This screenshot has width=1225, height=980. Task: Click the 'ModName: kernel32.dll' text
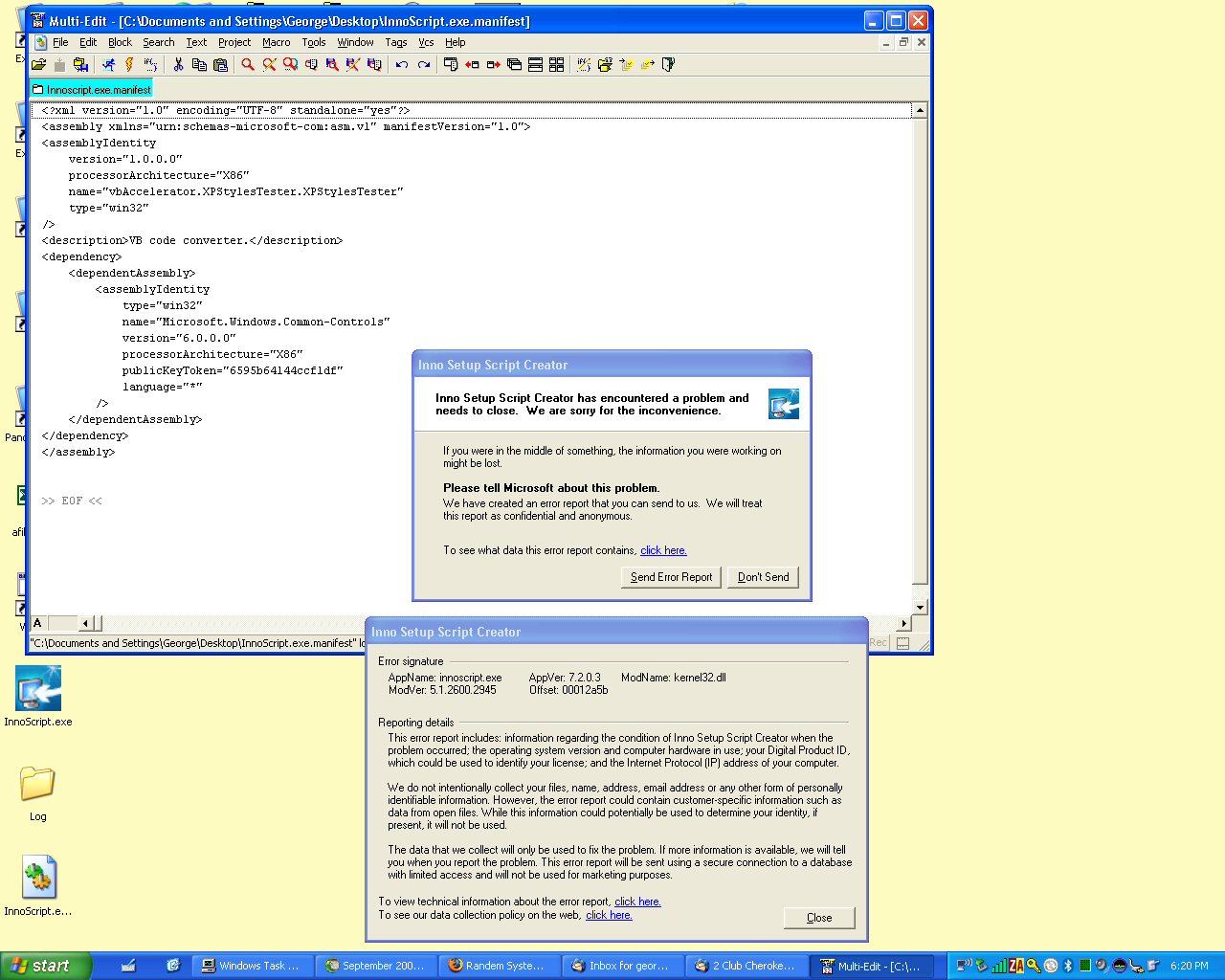(674, 678)
